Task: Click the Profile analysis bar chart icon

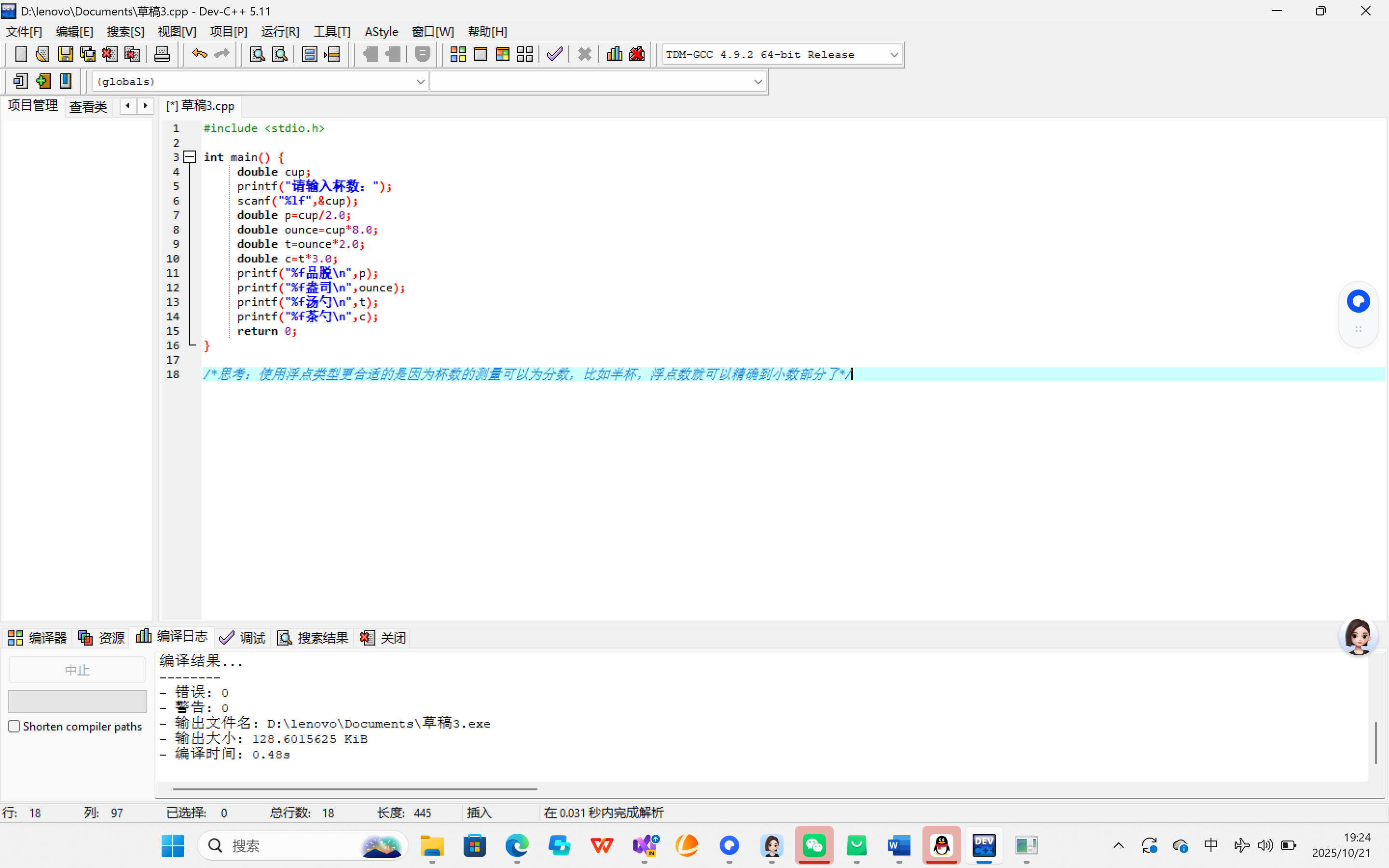Action: [614, 55]
